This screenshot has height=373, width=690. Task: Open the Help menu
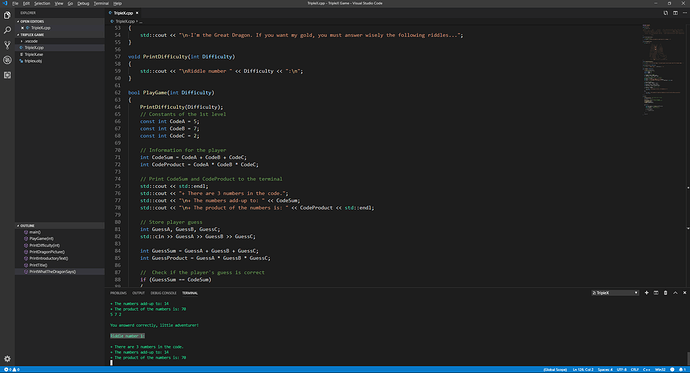117,3
